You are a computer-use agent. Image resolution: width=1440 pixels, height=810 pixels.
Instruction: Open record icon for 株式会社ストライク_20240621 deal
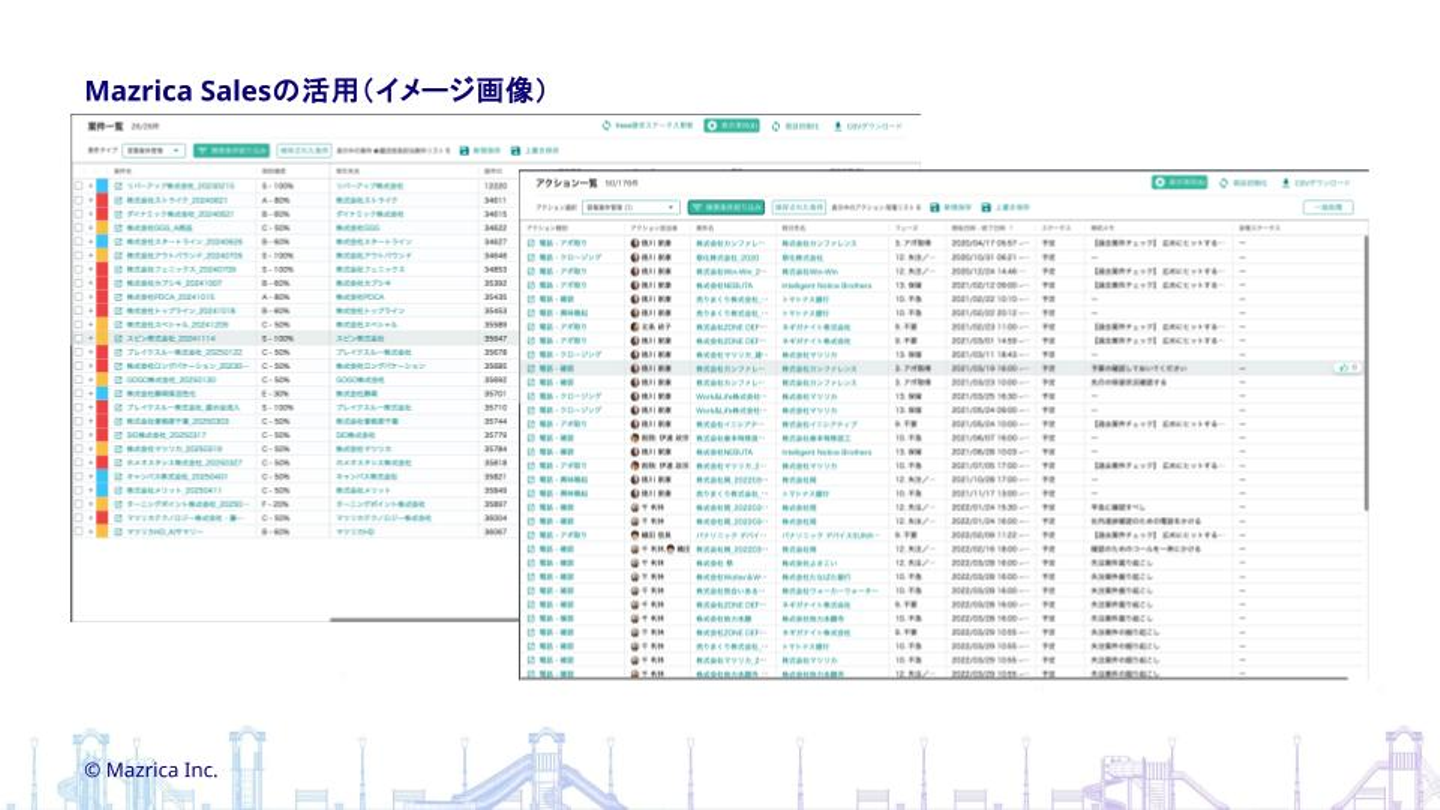(x=118, y=200)
